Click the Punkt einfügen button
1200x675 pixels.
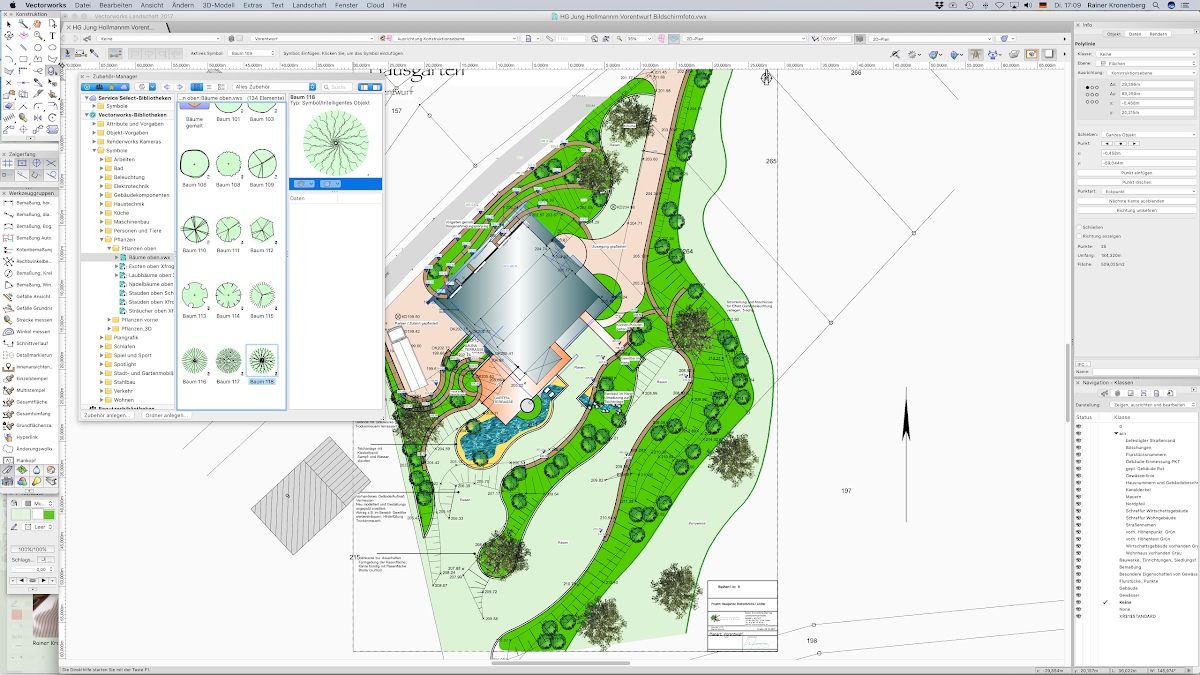pyautogui.click(x=1136, y=173)
